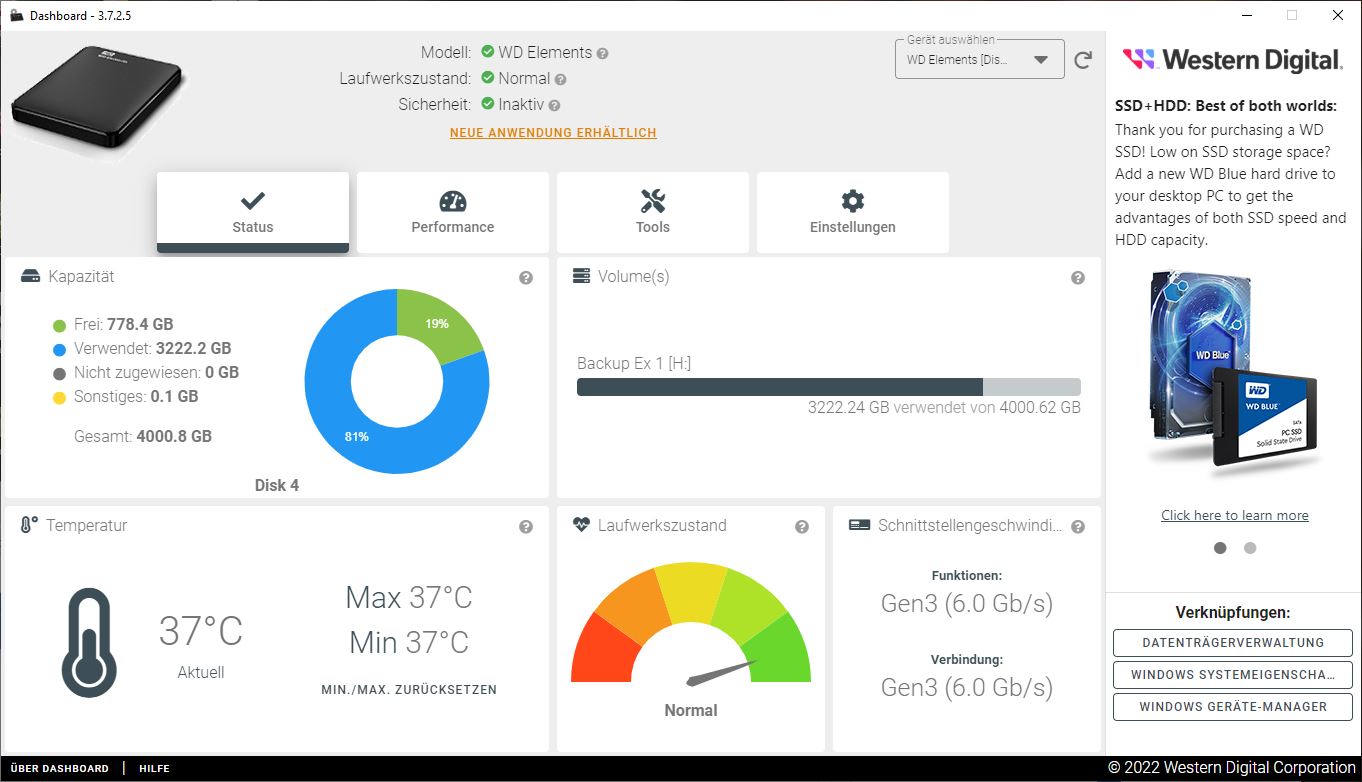Click the 'Backup Ex 1 [H:]' volume name
This screenshot has height=782, width=1362.
click(x=634, y=364)
